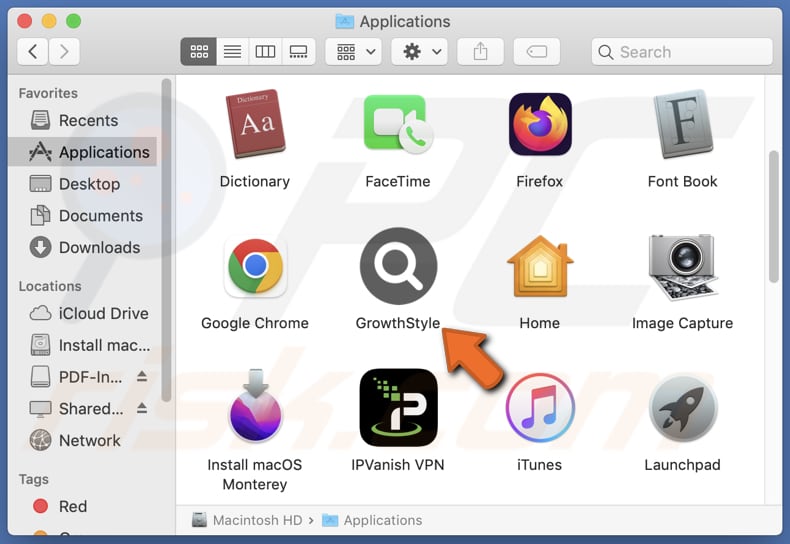Eject the Shared... location
The width and height of the screenshot is (790, 544).
click(x=142, y=408)
